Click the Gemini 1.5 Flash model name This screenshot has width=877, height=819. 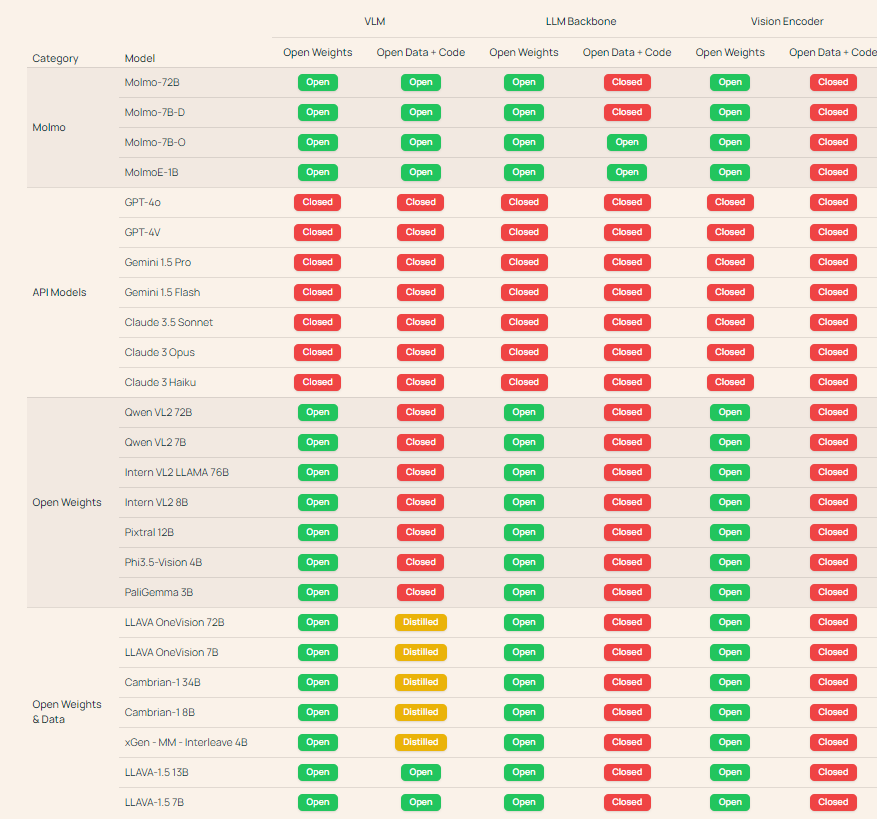162,292
